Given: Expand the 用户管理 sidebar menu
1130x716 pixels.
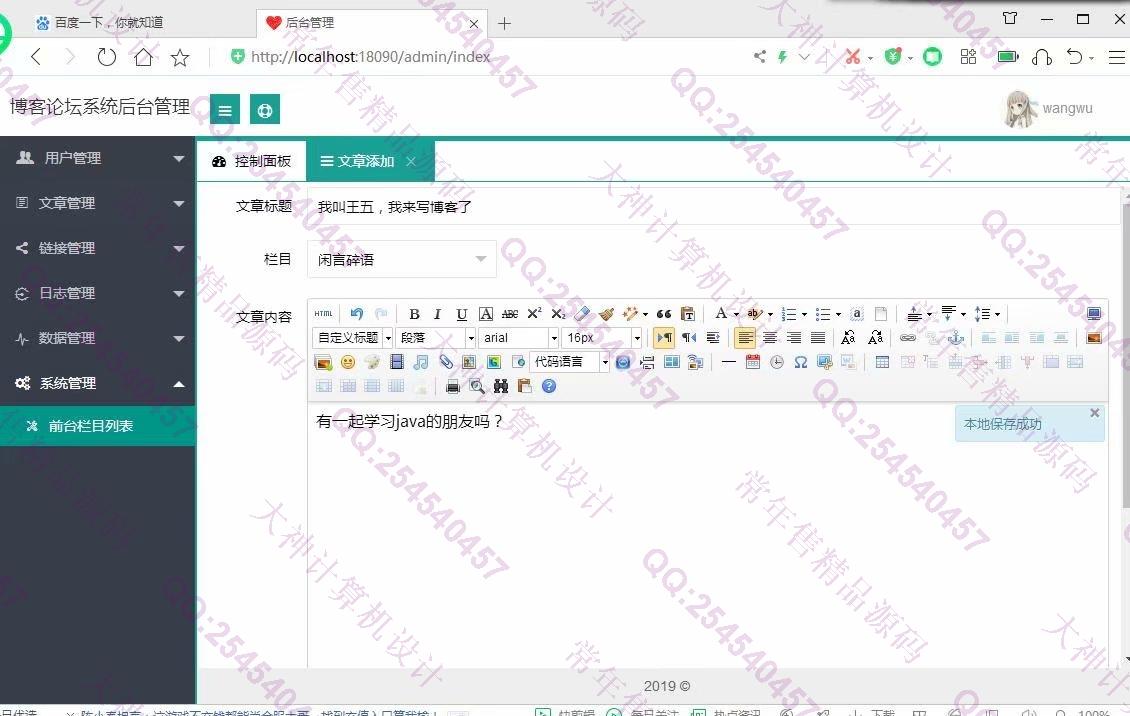Looking at the screenshot, I should coord(98,158).
